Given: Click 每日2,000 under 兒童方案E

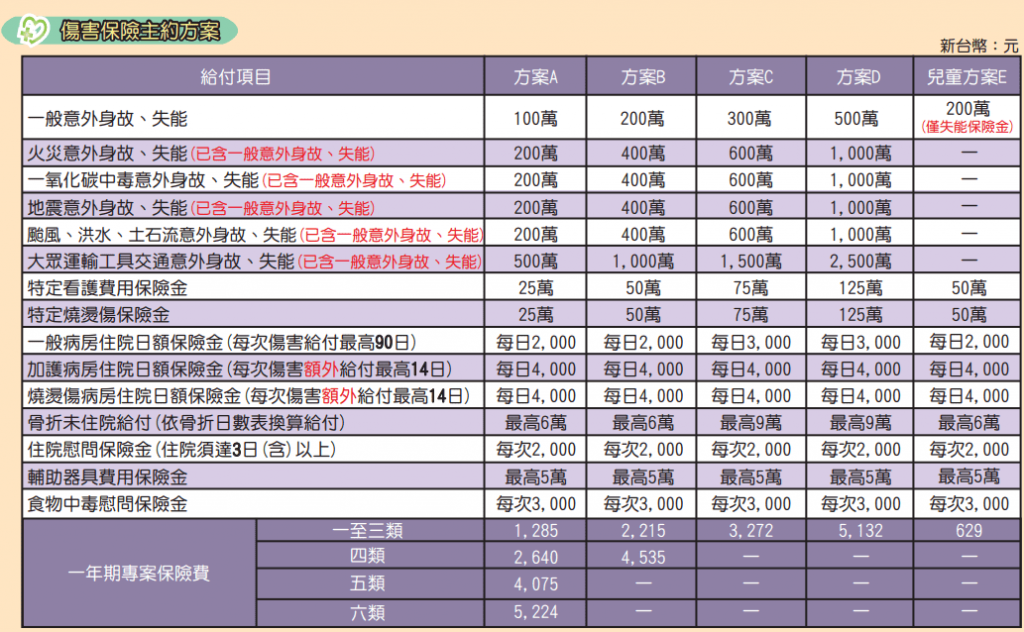Looking at the screenshot, I should [x=968, y=341].
